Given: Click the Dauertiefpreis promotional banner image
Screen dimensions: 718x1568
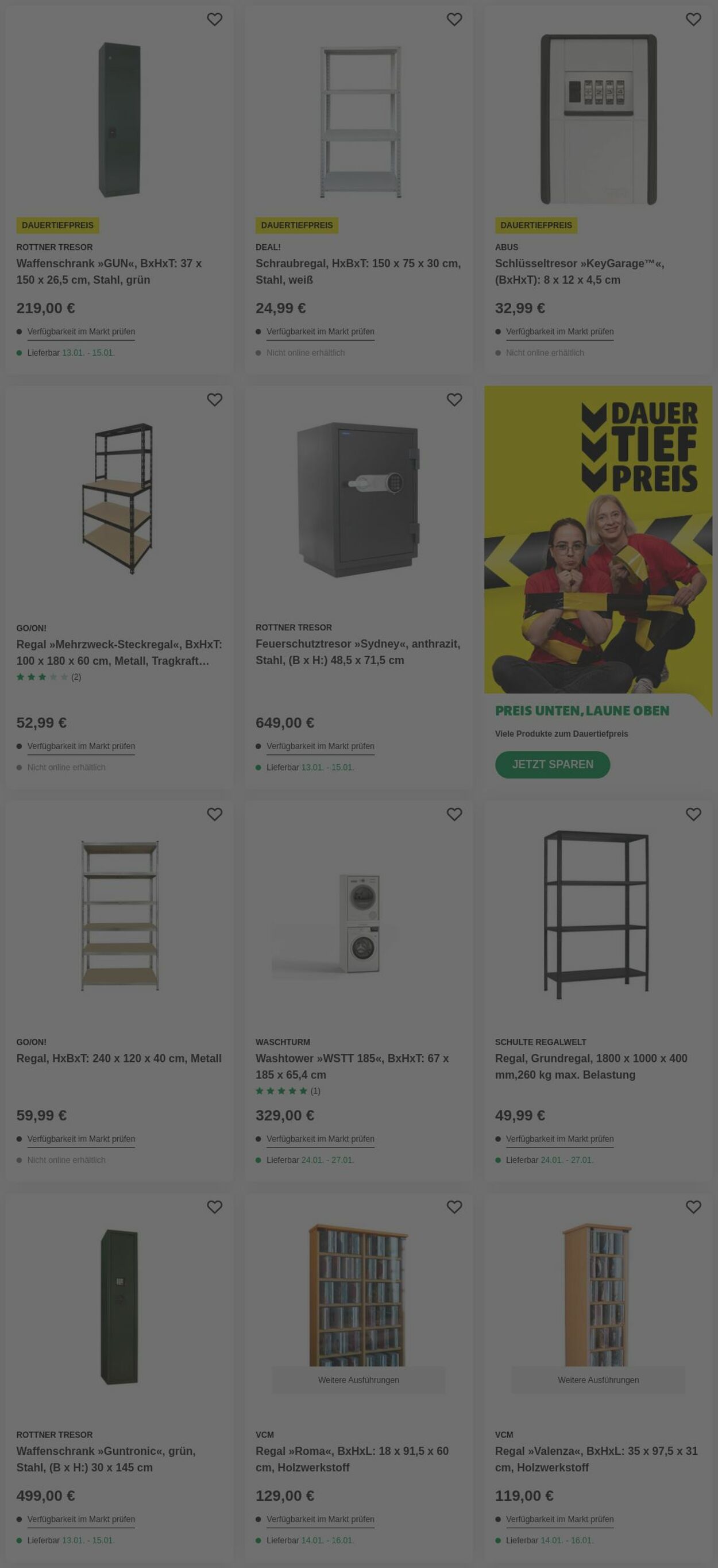Looking at the screenshot, I should tap(598, 540).
